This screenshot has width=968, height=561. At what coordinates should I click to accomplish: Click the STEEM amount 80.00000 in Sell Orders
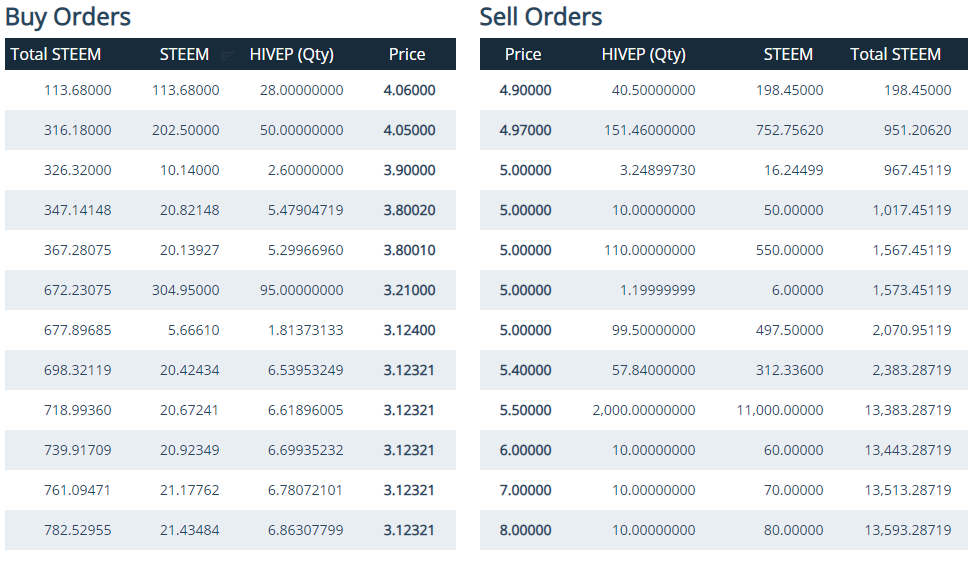click(x=793, y=530)
